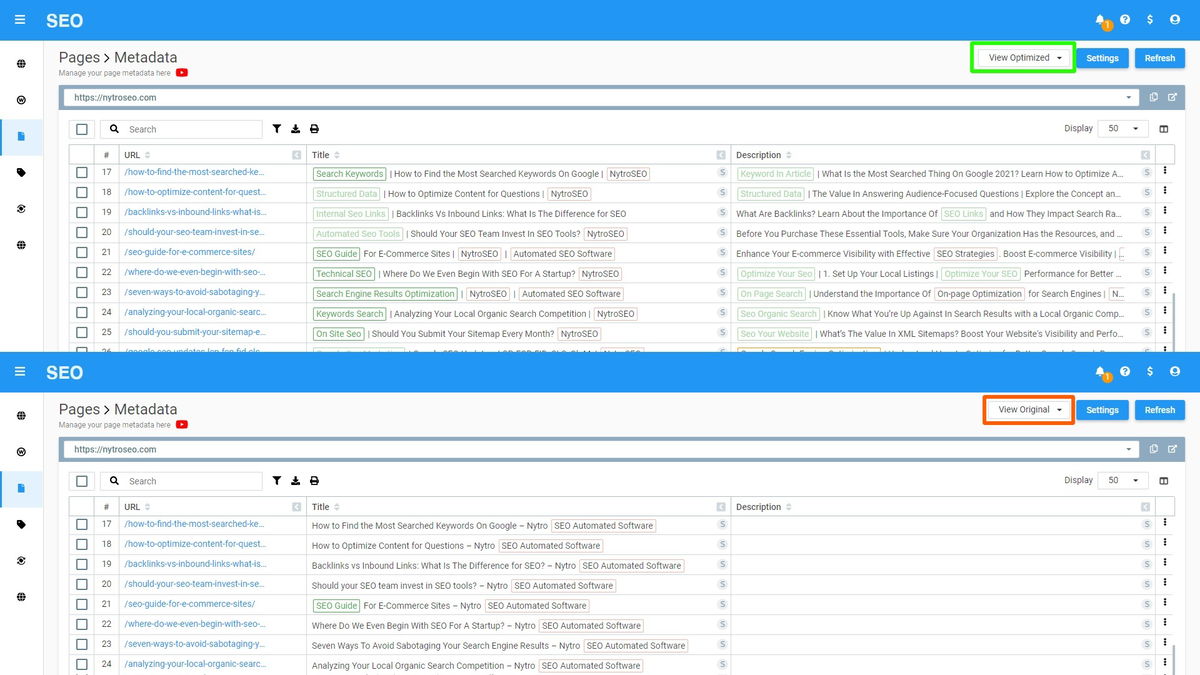Open the filter icon above the table
1200x675 pixels.
click(277, 128)
